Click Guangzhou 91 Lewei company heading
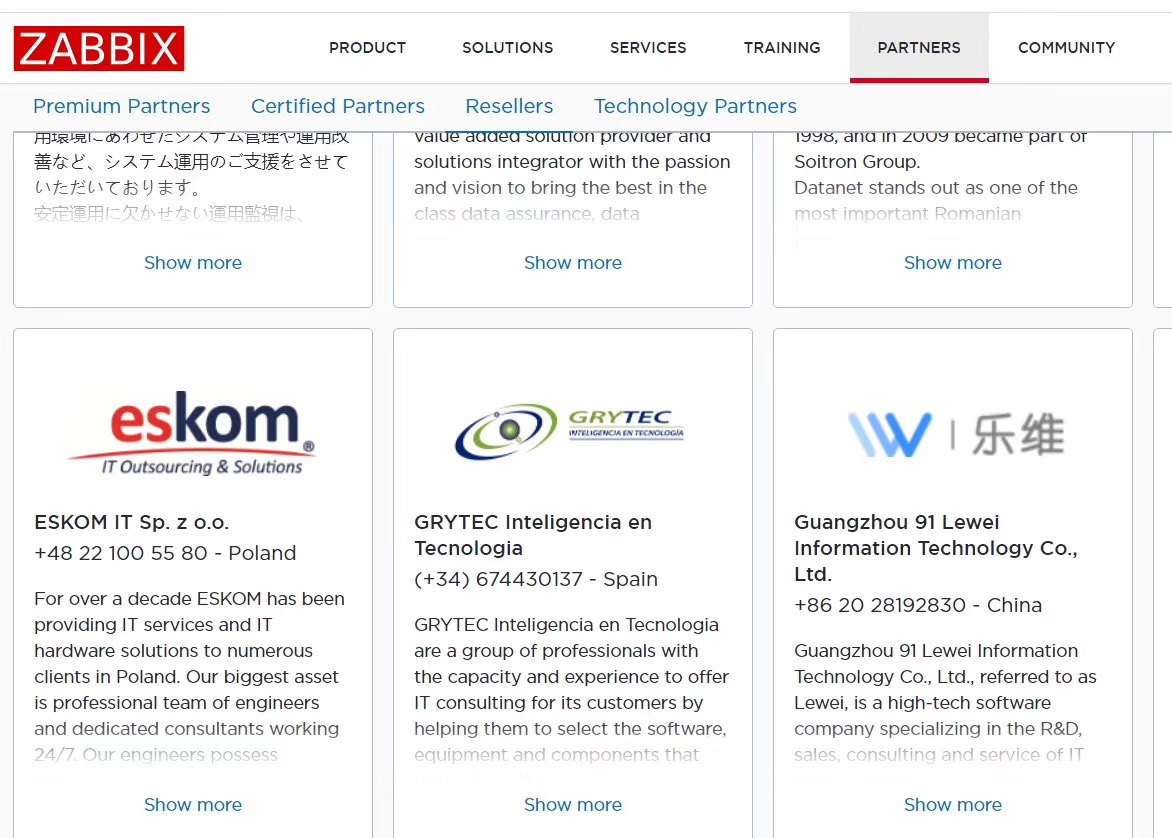Image resolution: width=1172 pixels, height=838 pixels. pos(936,548)
